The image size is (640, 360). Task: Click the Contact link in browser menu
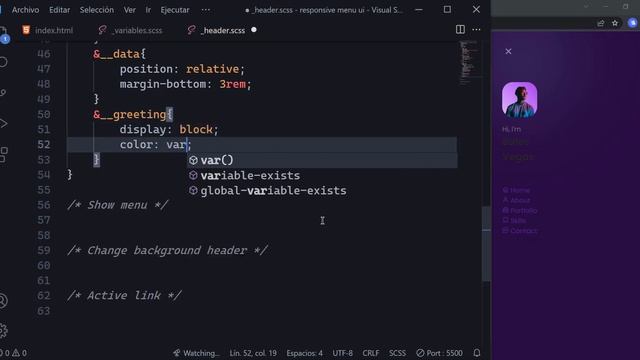520,231
